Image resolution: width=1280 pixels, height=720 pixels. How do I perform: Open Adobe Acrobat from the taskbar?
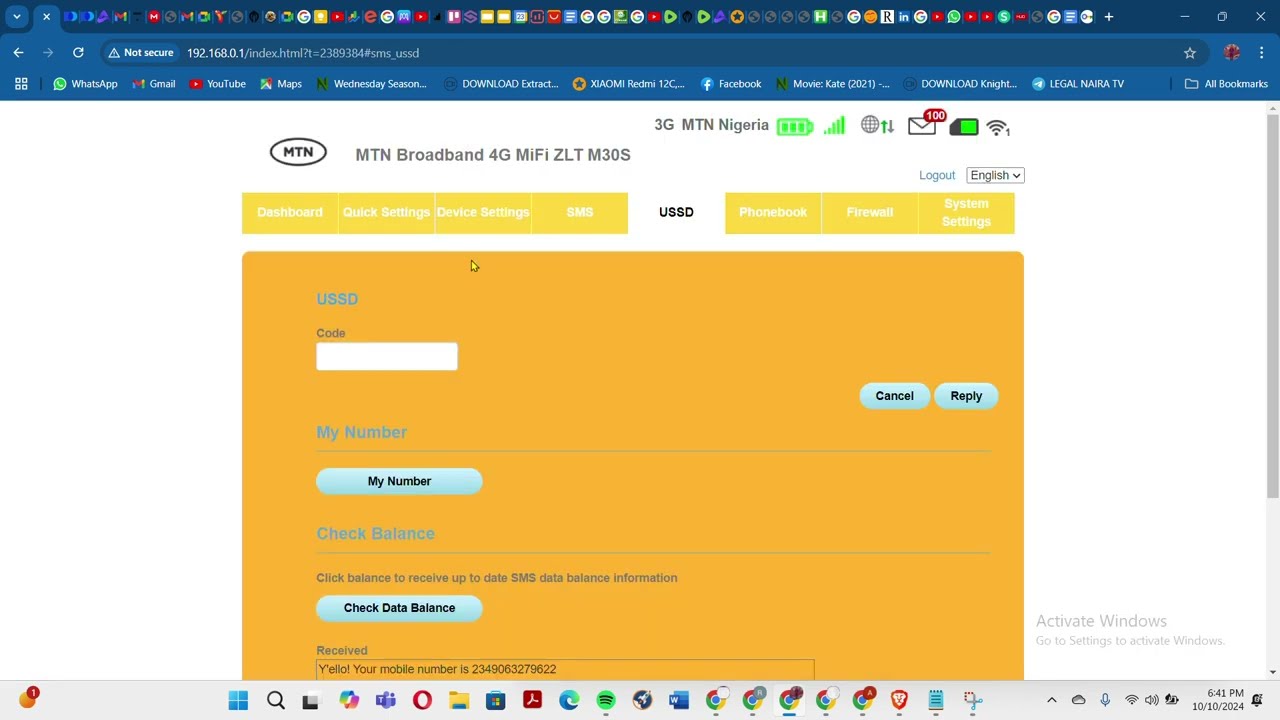[532, 701]
